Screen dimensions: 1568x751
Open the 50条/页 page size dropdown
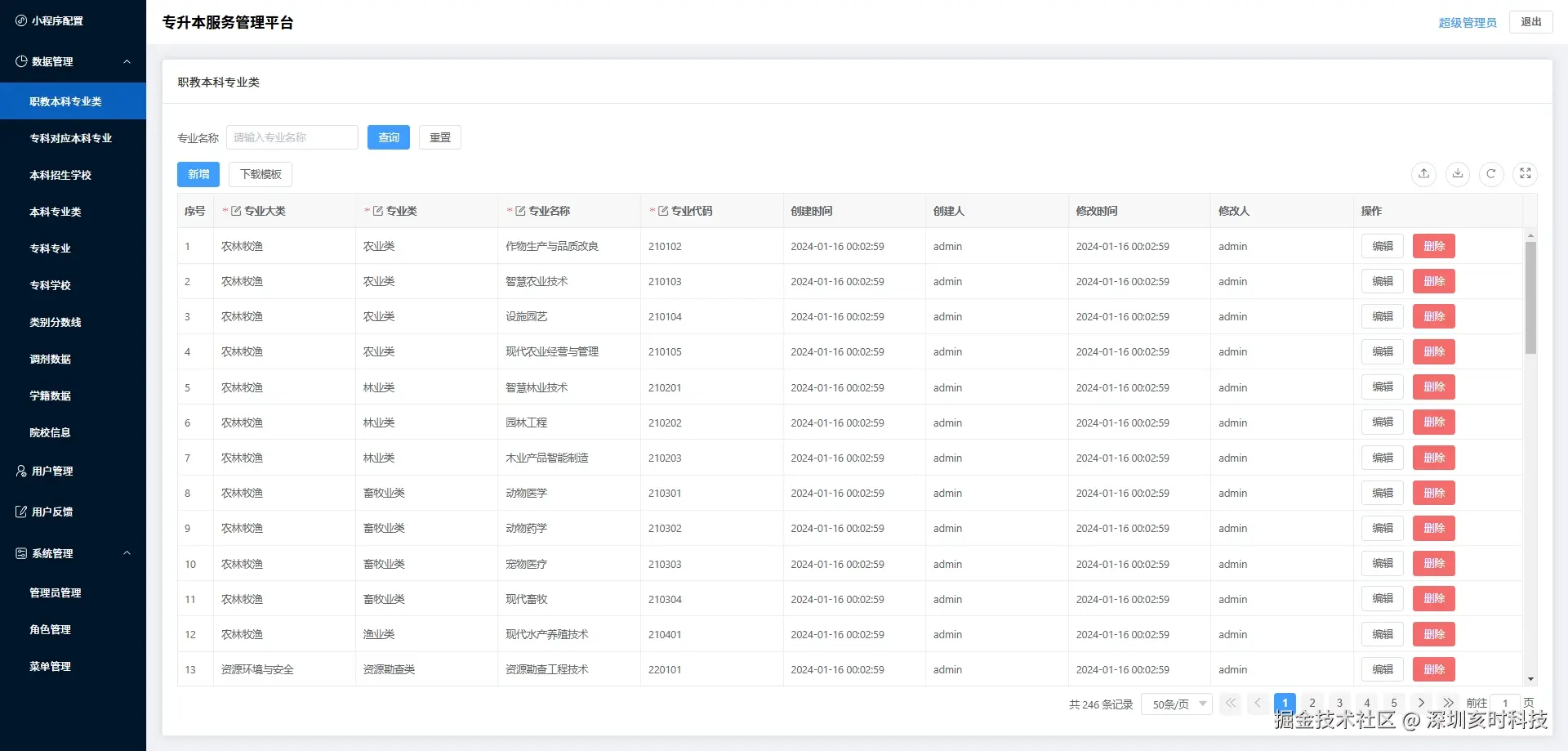pos(1176,704)
